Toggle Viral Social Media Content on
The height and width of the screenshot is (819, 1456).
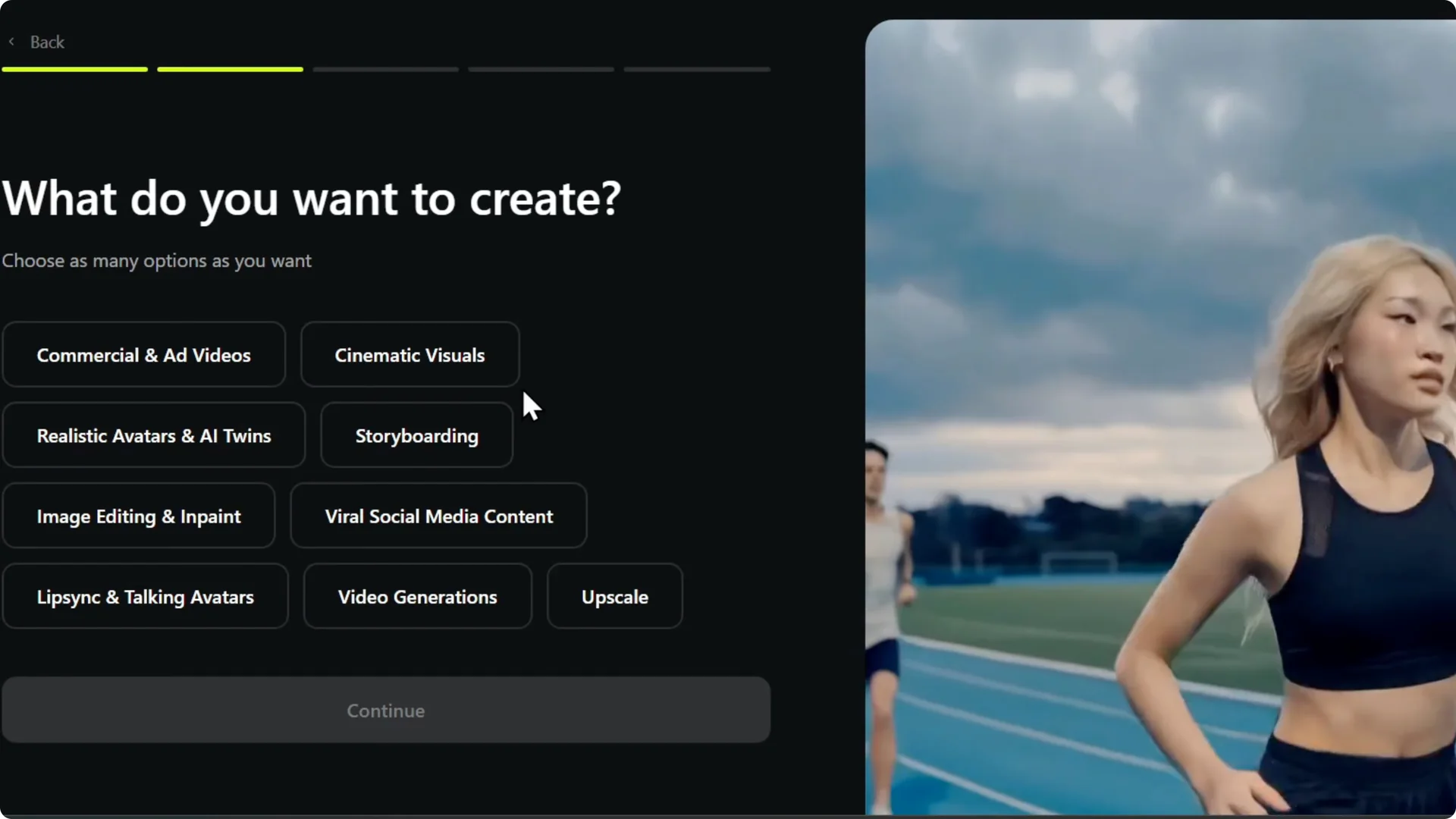click(x=438, y=515)
